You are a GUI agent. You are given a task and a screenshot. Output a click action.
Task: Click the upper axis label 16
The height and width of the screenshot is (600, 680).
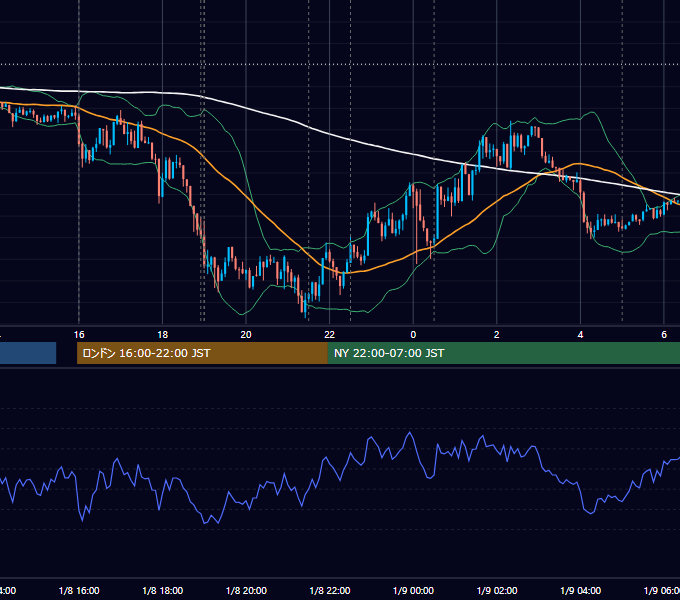point(79,334)
